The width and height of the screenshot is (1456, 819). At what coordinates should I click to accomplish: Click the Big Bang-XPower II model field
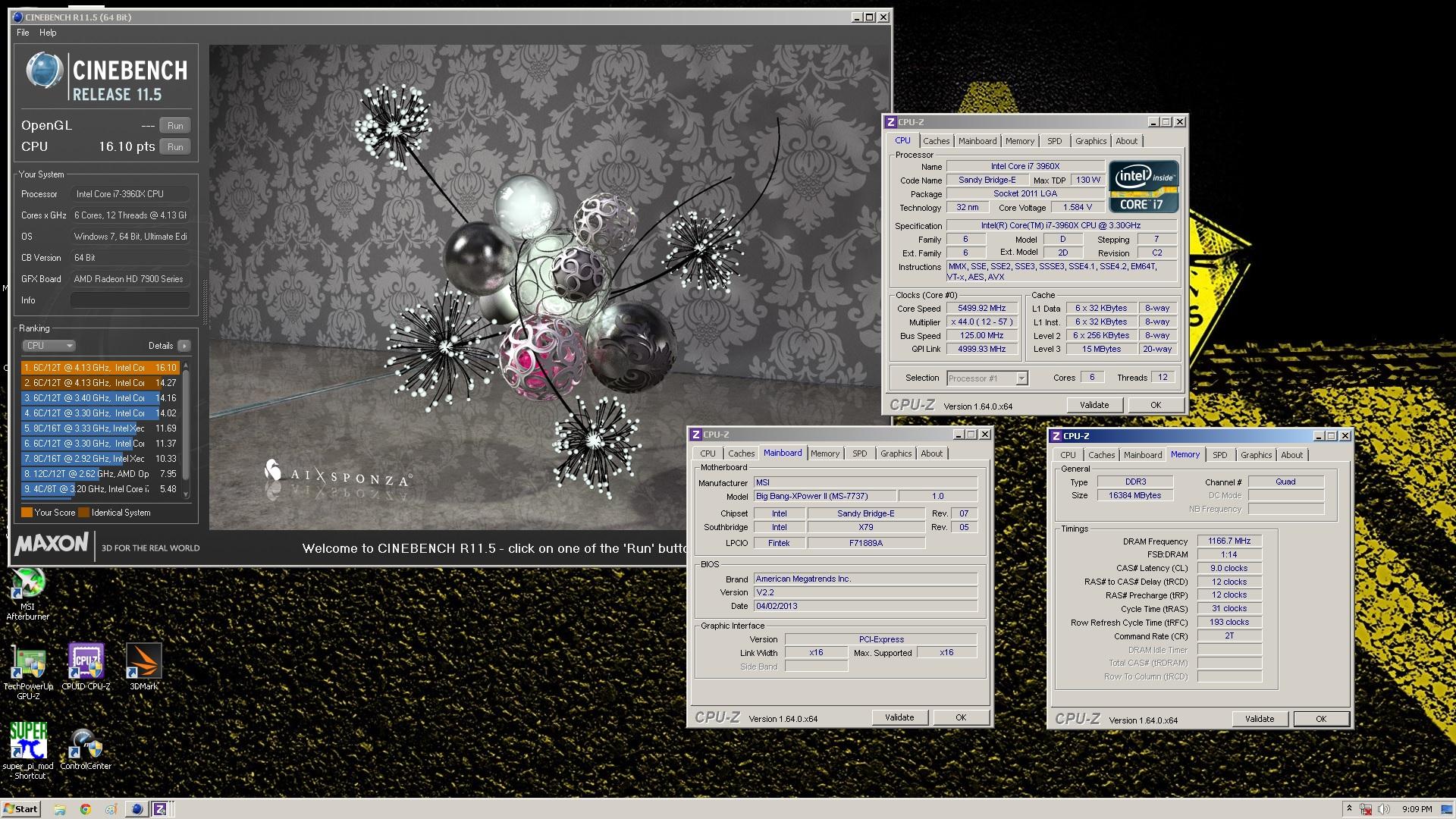click(825, 497)
